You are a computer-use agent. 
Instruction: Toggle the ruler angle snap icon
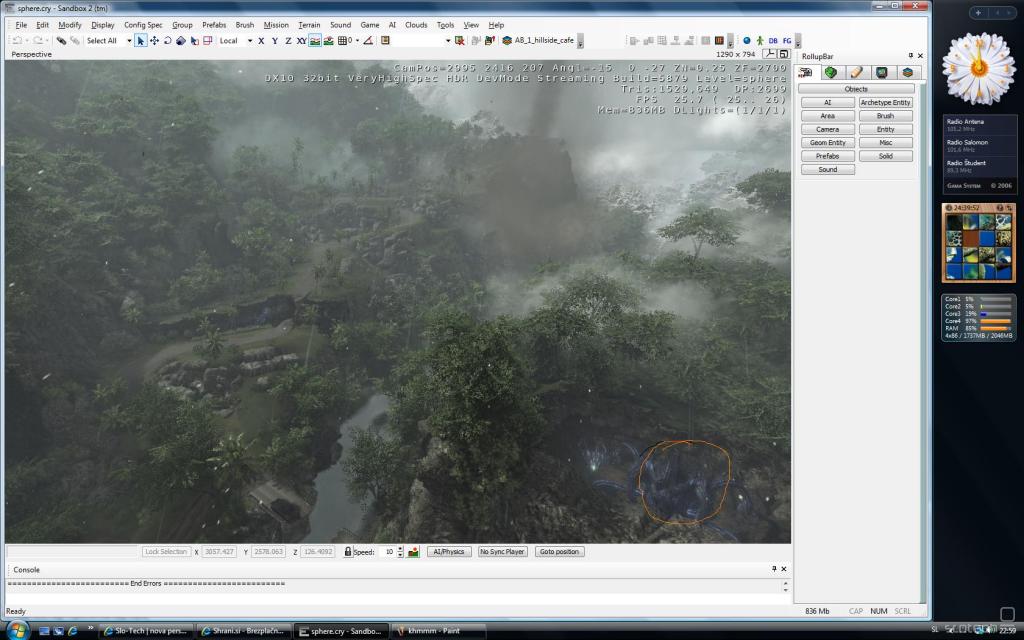(368, 40)
